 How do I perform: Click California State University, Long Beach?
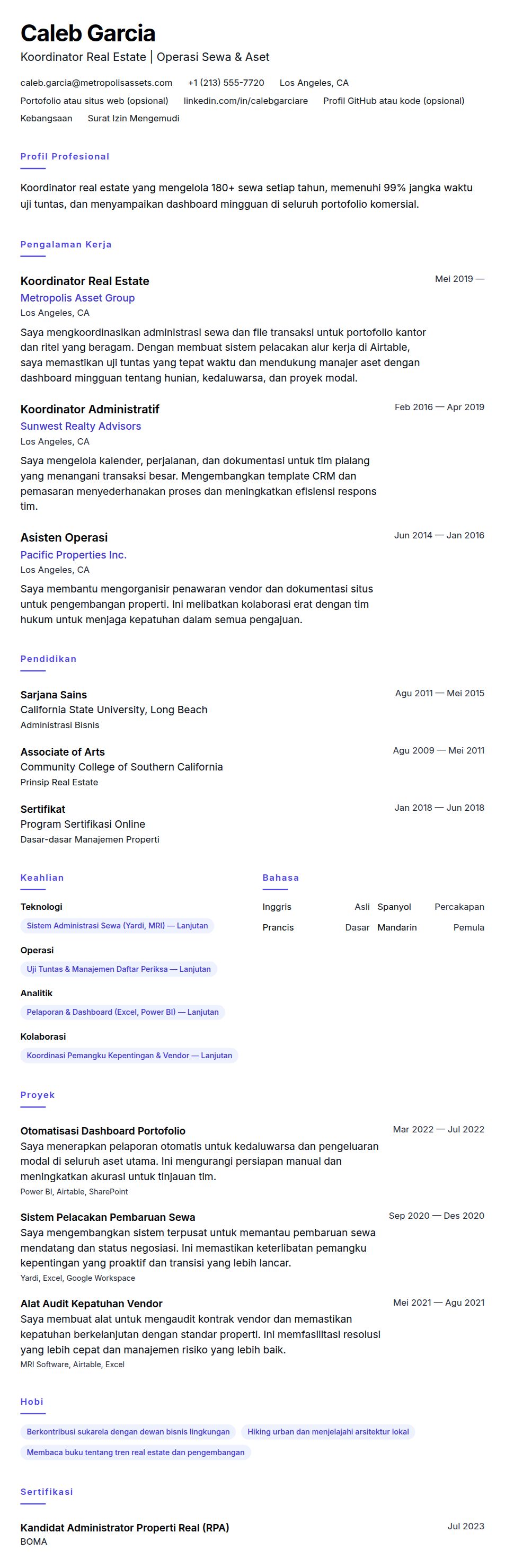coord(114,710)
